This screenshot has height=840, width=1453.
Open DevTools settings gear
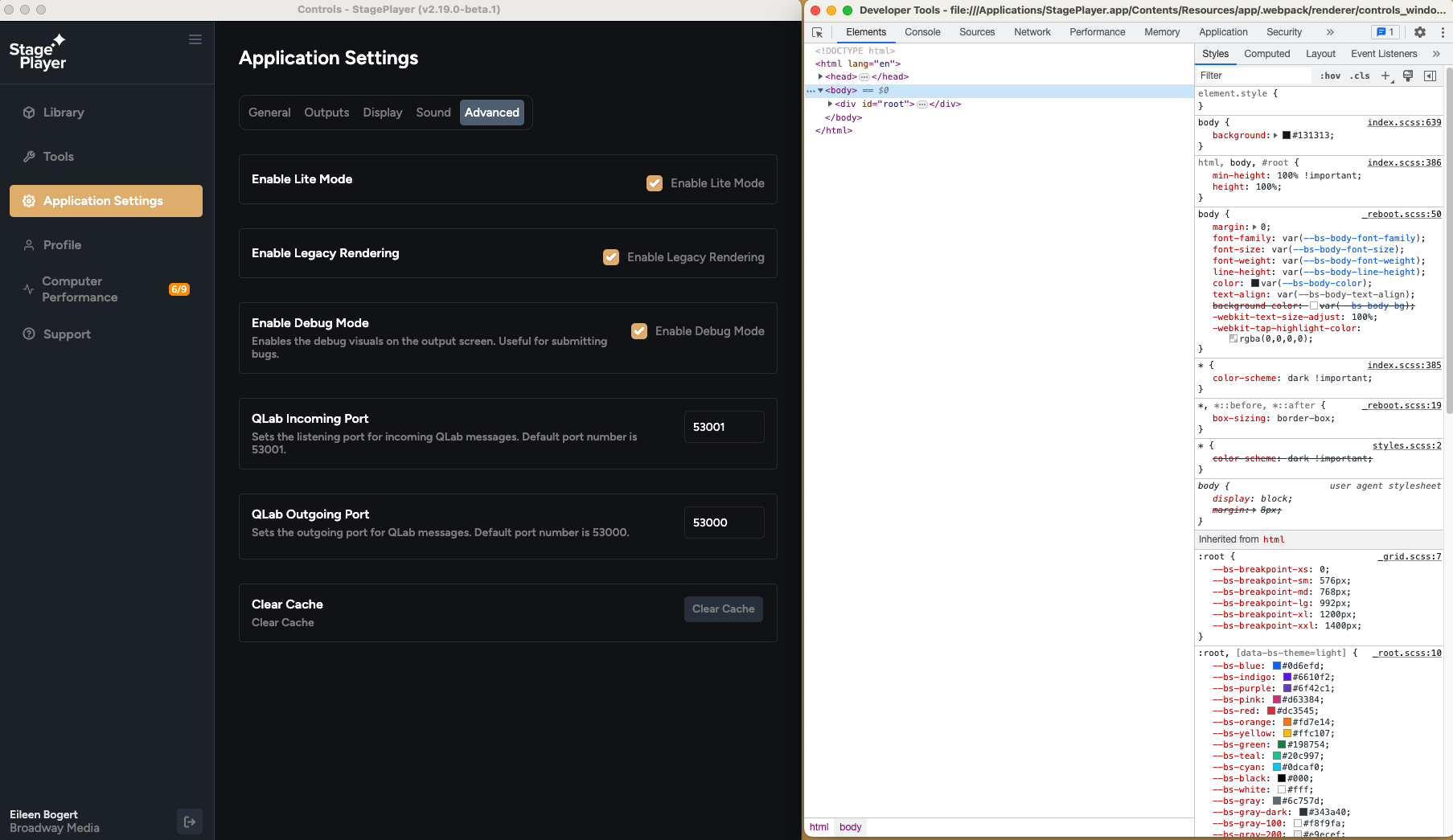click(1420, 32)
